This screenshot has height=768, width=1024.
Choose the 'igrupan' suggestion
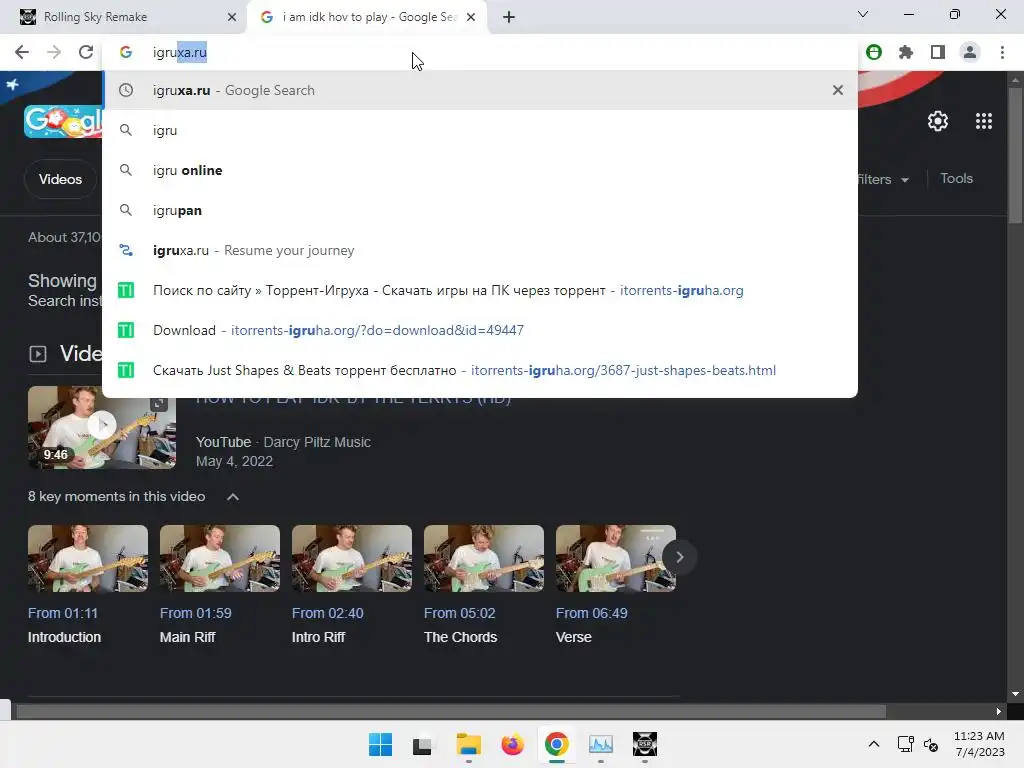pos(480,210)
